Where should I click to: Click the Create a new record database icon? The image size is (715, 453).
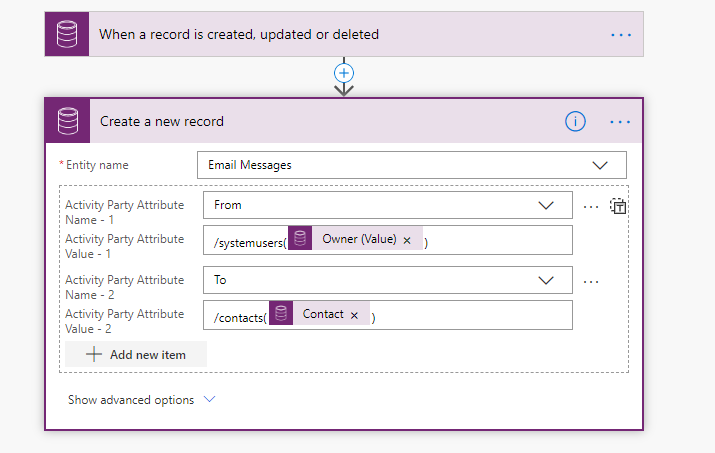[68, 121]
